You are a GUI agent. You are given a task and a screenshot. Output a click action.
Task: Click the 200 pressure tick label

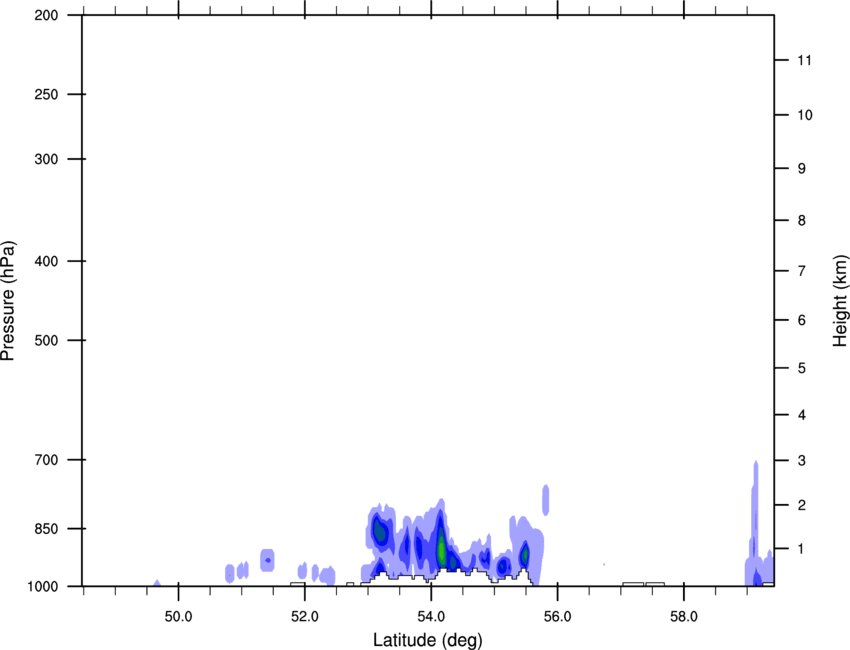point(46,16)
